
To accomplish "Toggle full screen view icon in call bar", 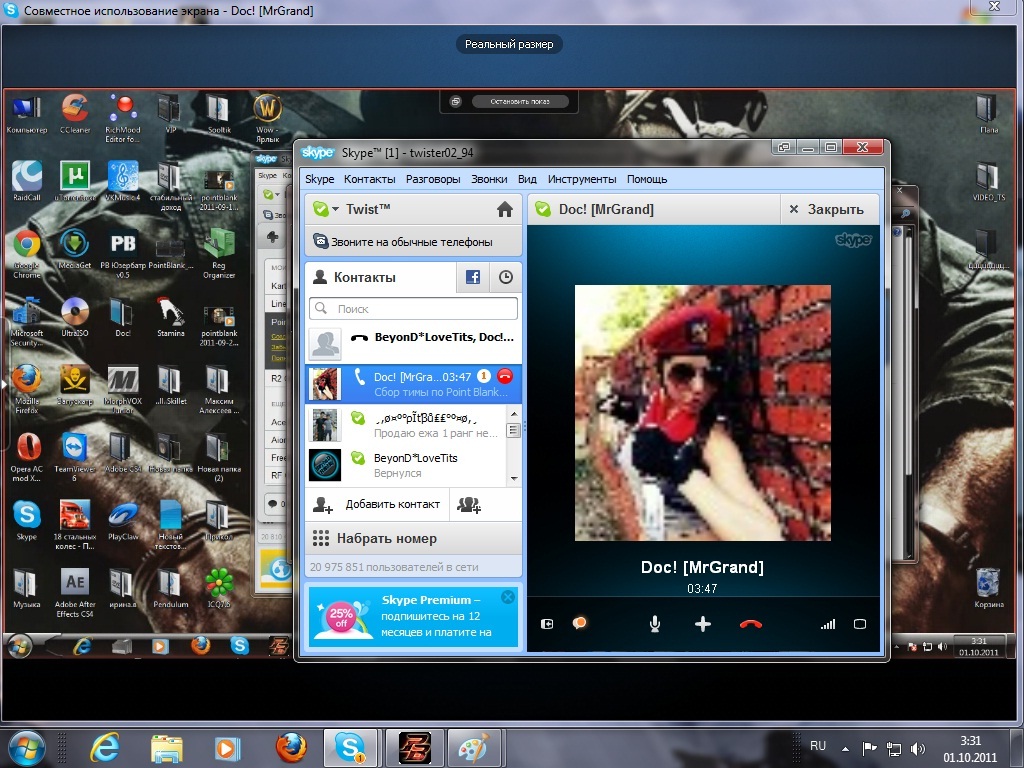I will [859, 624].
